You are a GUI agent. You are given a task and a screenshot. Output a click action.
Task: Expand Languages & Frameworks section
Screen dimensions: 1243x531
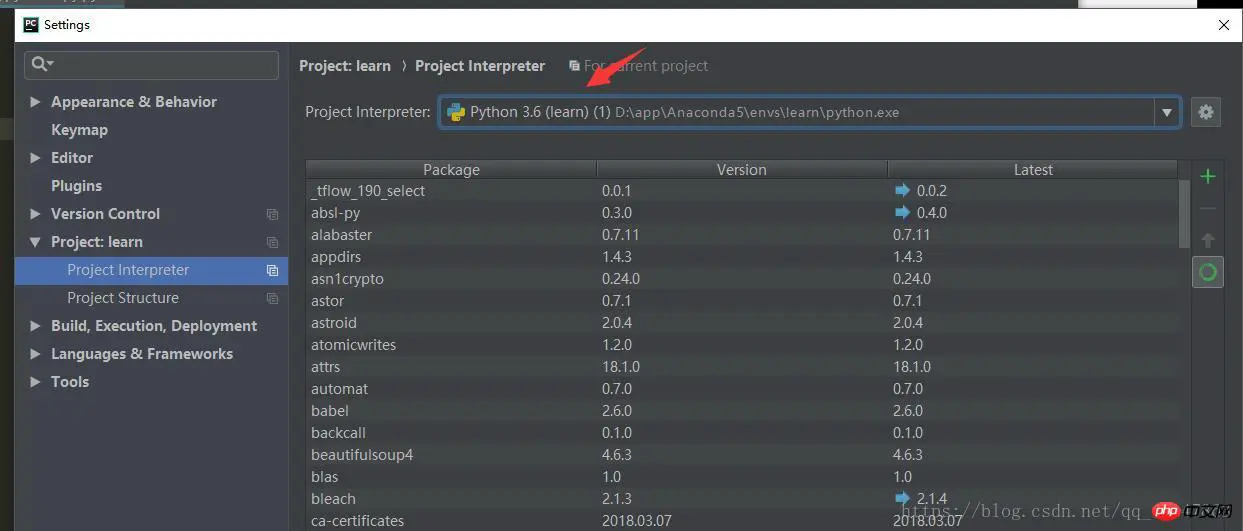36,354
